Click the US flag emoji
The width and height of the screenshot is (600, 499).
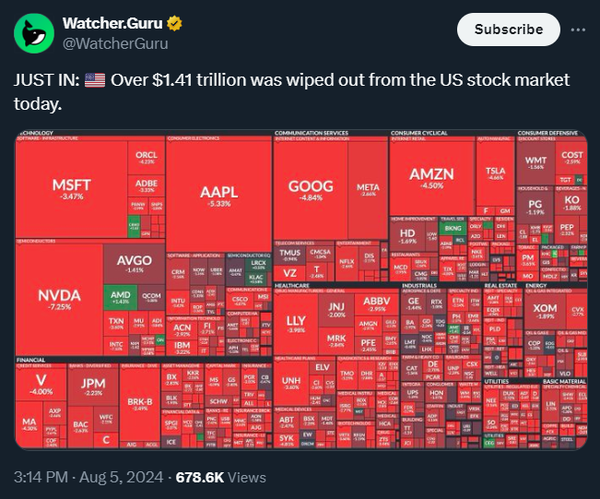[x=95, y=79]
